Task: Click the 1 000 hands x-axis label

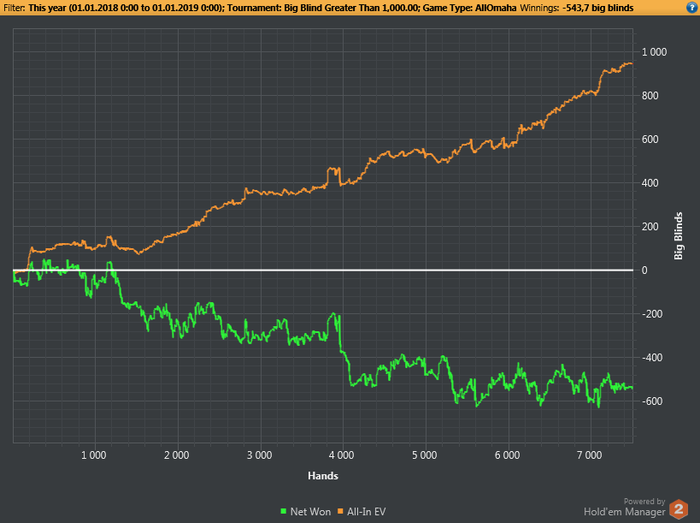Action: (x=93, y=455)
